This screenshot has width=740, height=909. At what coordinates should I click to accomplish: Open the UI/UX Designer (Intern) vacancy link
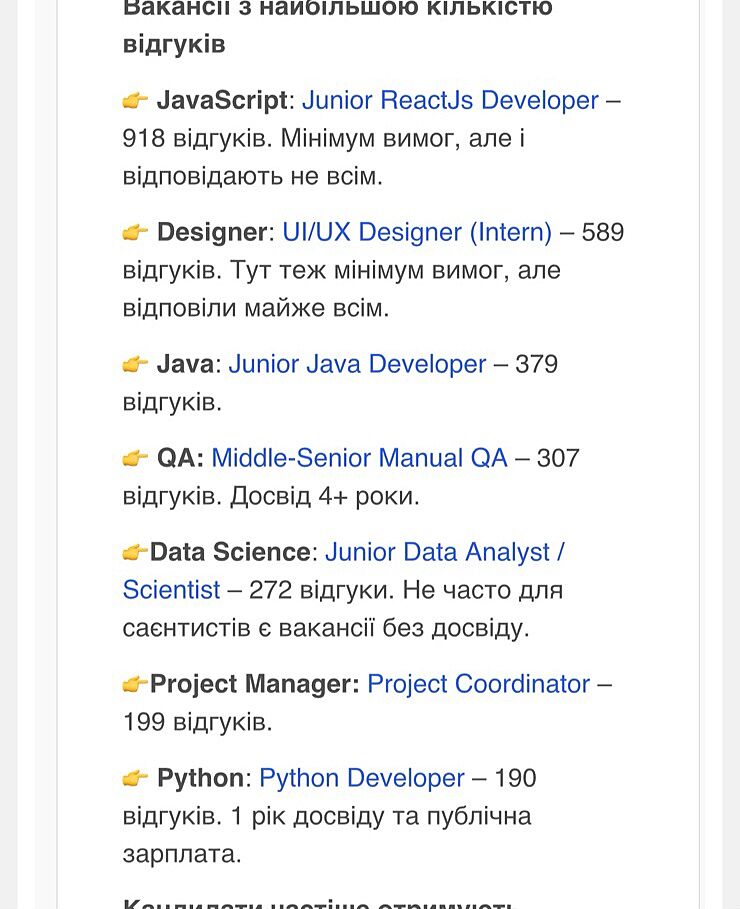click(x=417, y=233)
